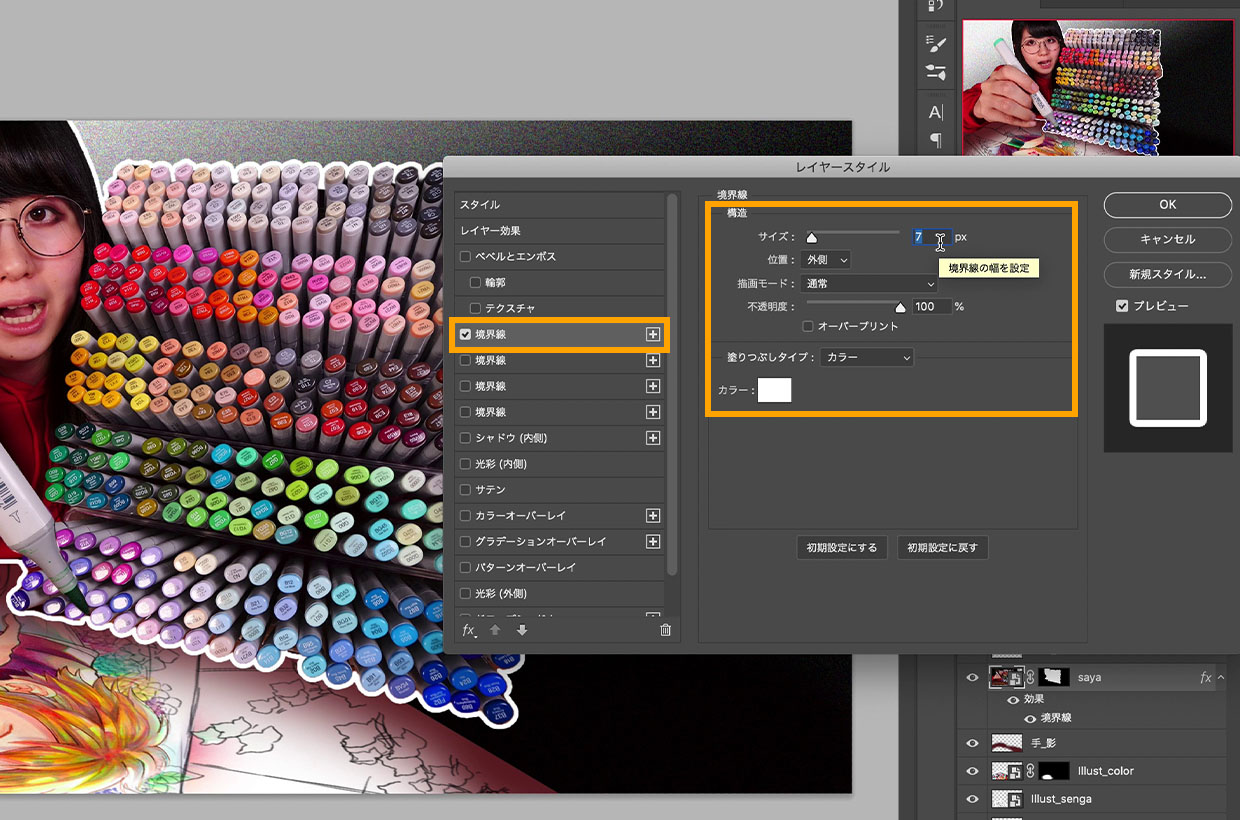Click the OK button
The width and height of the screenshot is (1240, 820).
tap(1168, 204)
